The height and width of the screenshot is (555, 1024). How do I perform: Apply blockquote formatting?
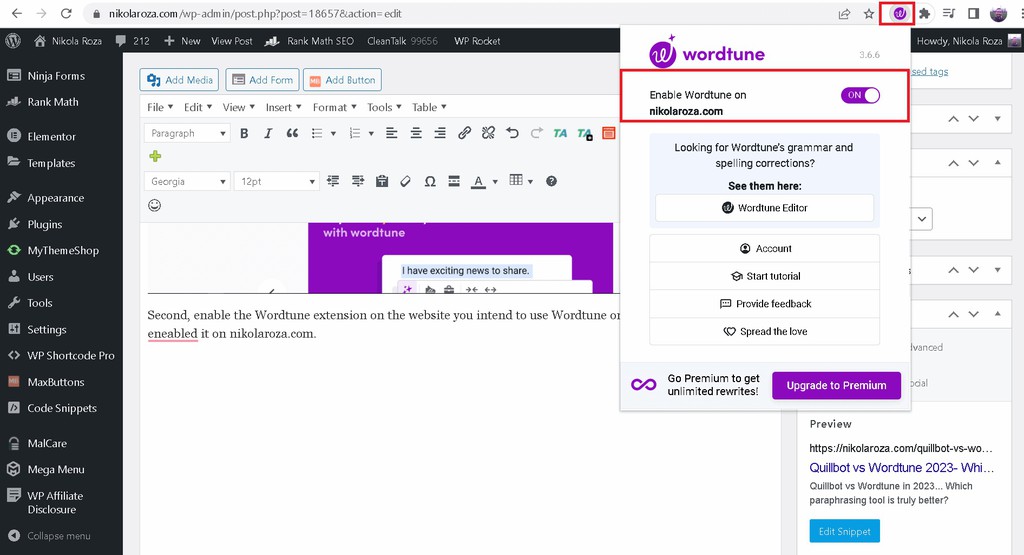pyautogui.click(x=292, y=133)
